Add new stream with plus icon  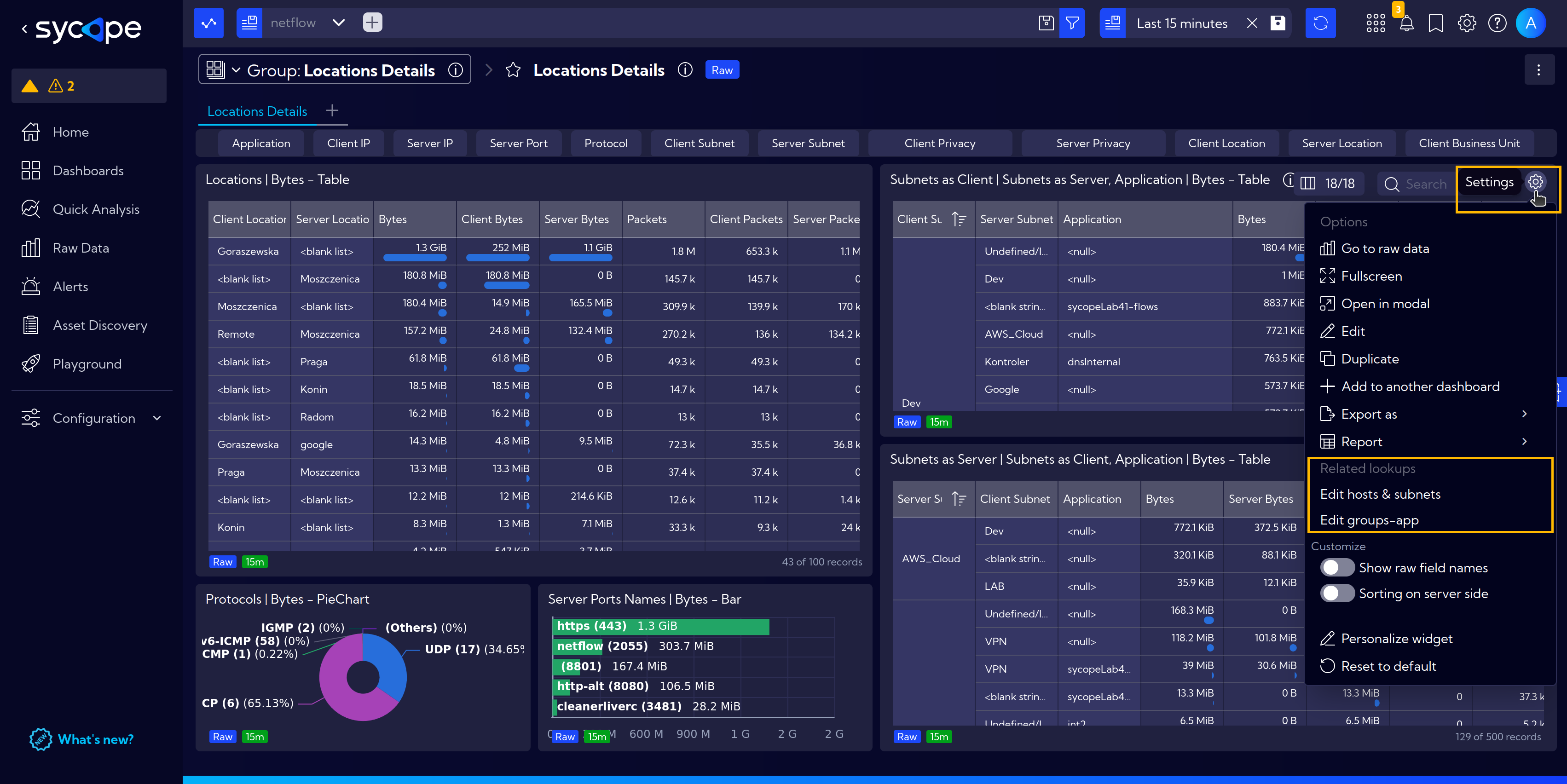(x=372, y=23)
